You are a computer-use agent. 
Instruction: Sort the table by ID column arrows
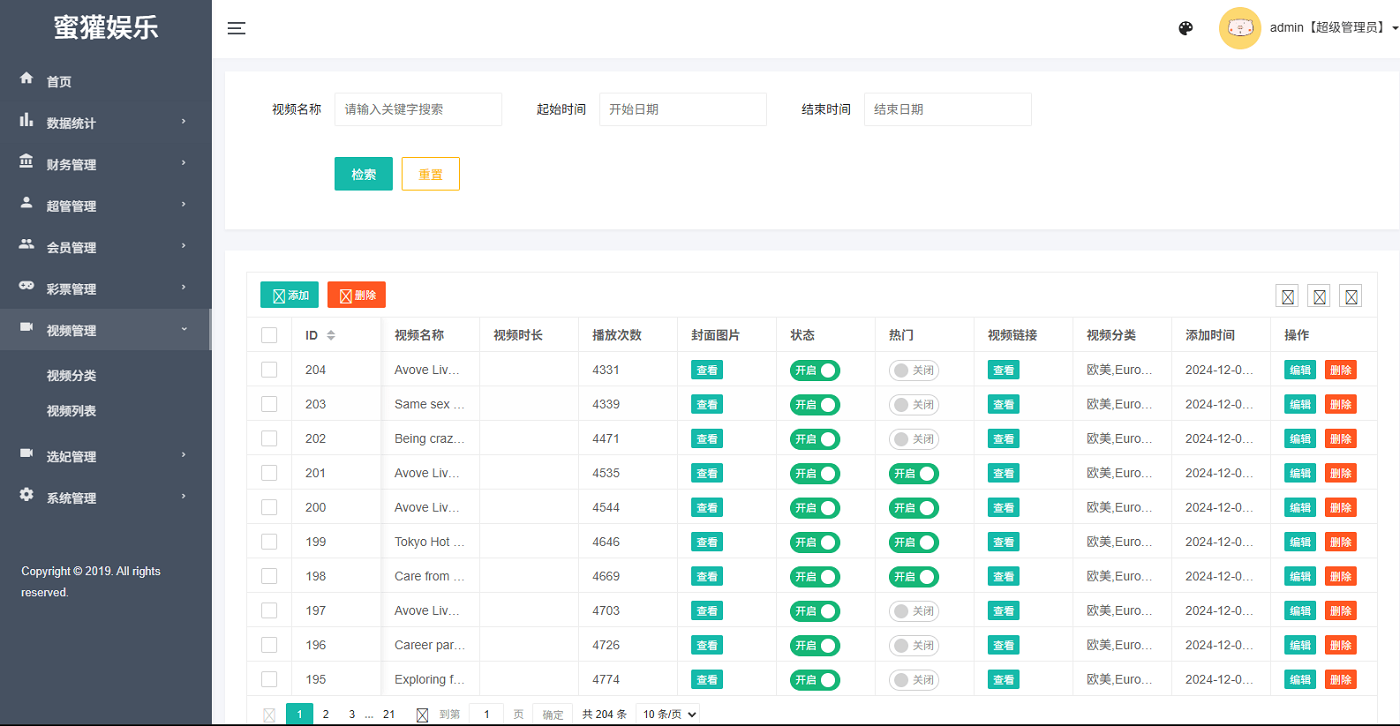click(331, 336)
